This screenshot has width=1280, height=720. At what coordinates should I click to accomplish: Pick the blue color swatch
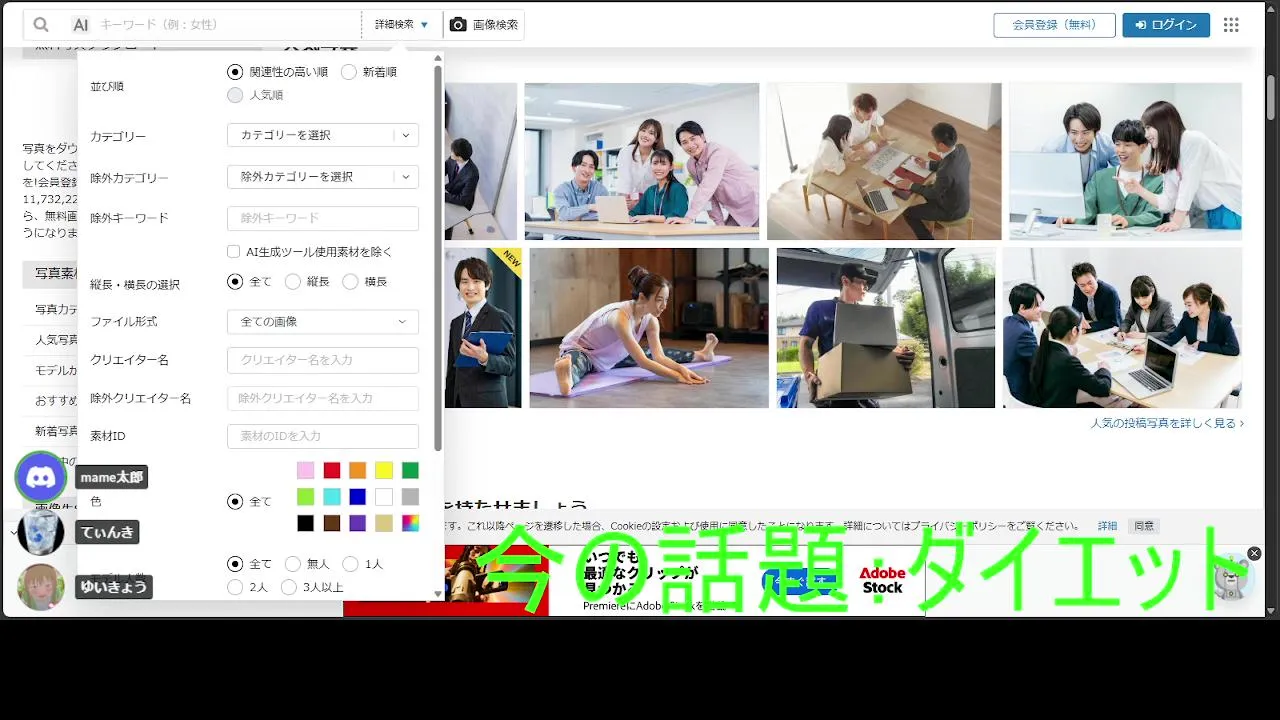(x=358, y=497)
